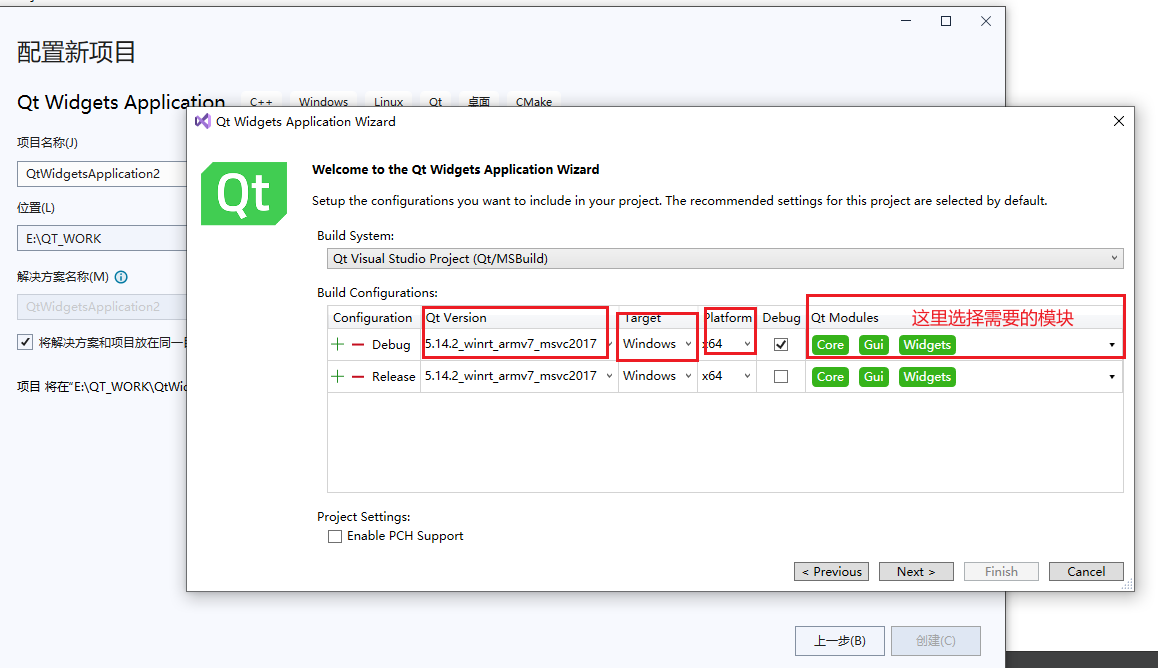
Task: Click the Core module tag in the Debug row
Action: coord(830,345)
